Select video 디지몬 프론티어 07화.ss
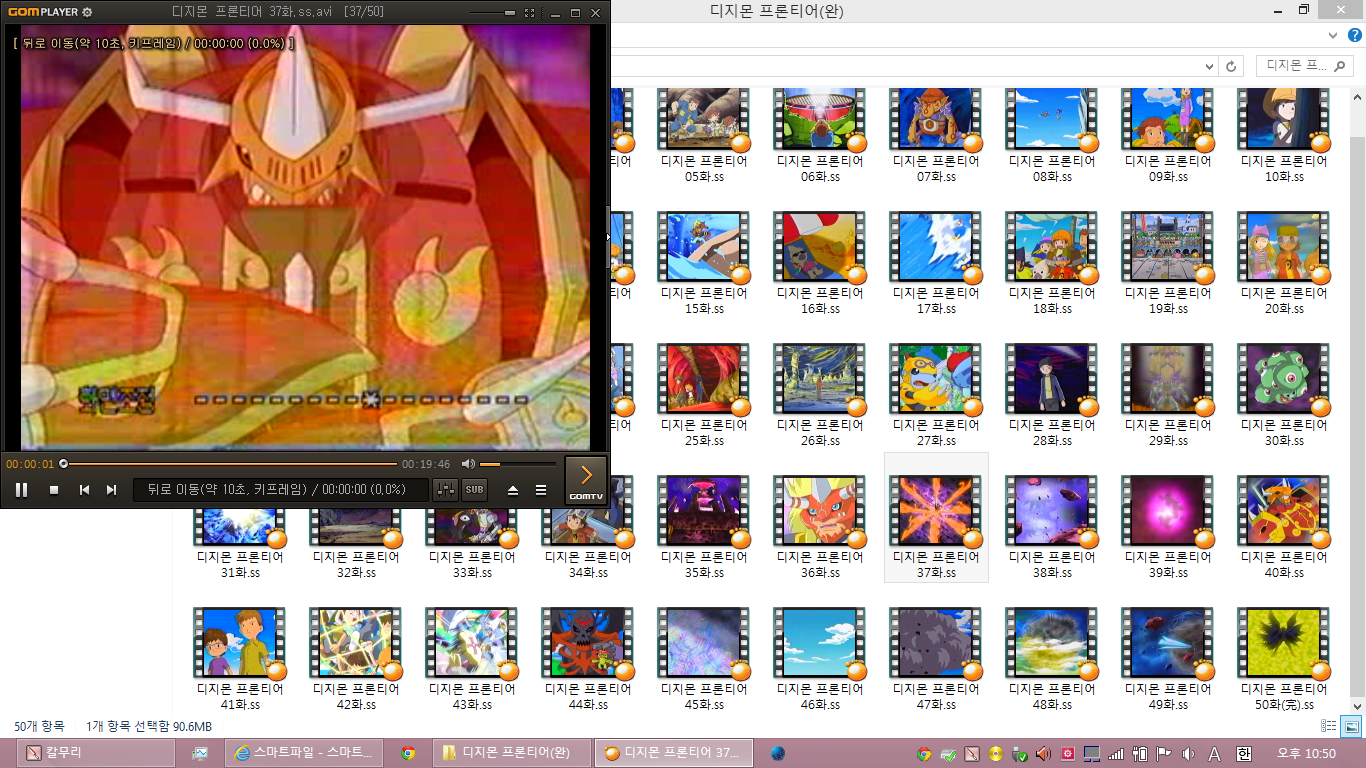This screenshot has width=1366, height=768. (x=936, y=136)
